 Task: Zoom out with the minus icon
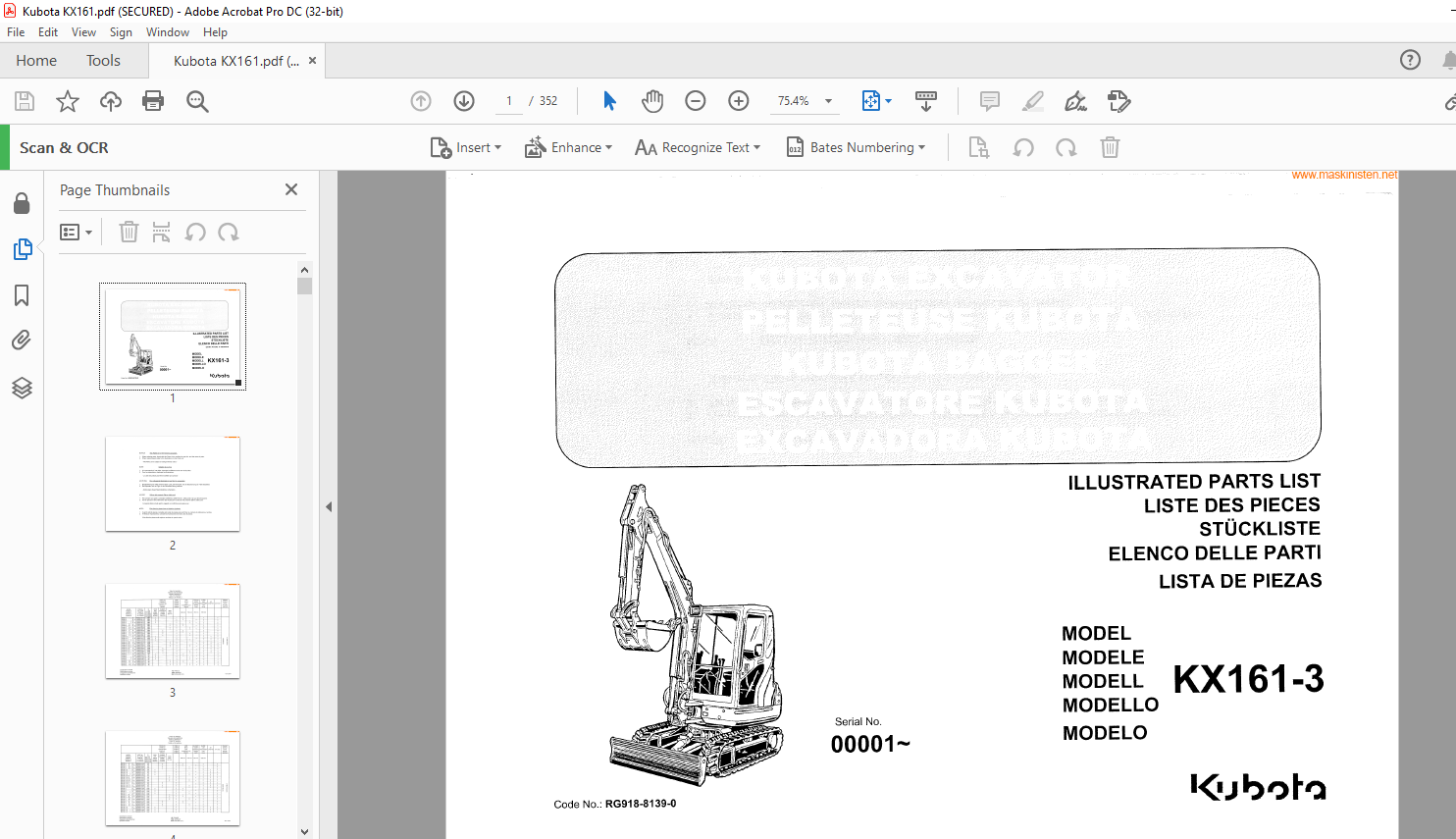pyautogui.click(x=696, y=101)
